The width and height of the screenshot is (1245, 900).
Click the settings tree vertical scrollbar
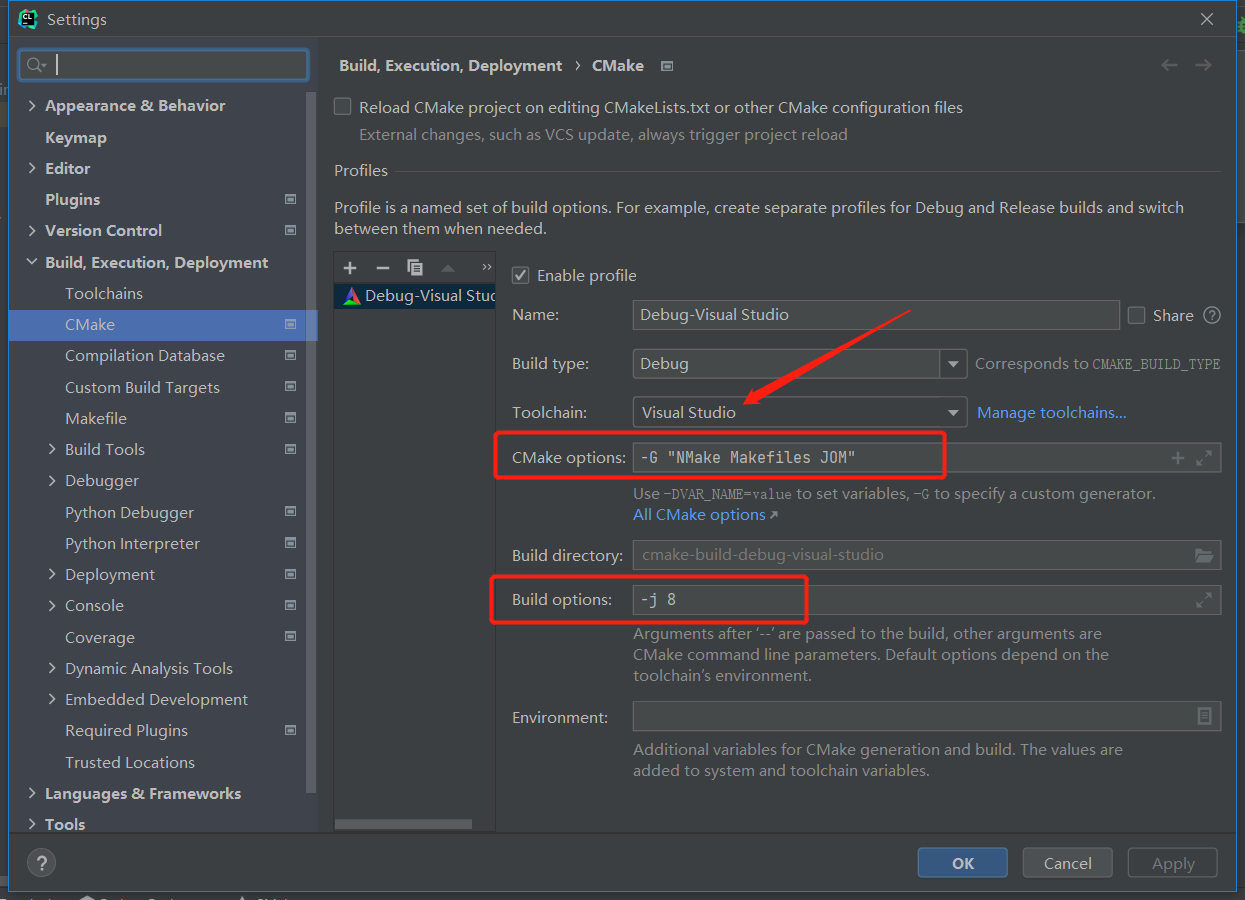click(x=311, y=440)
